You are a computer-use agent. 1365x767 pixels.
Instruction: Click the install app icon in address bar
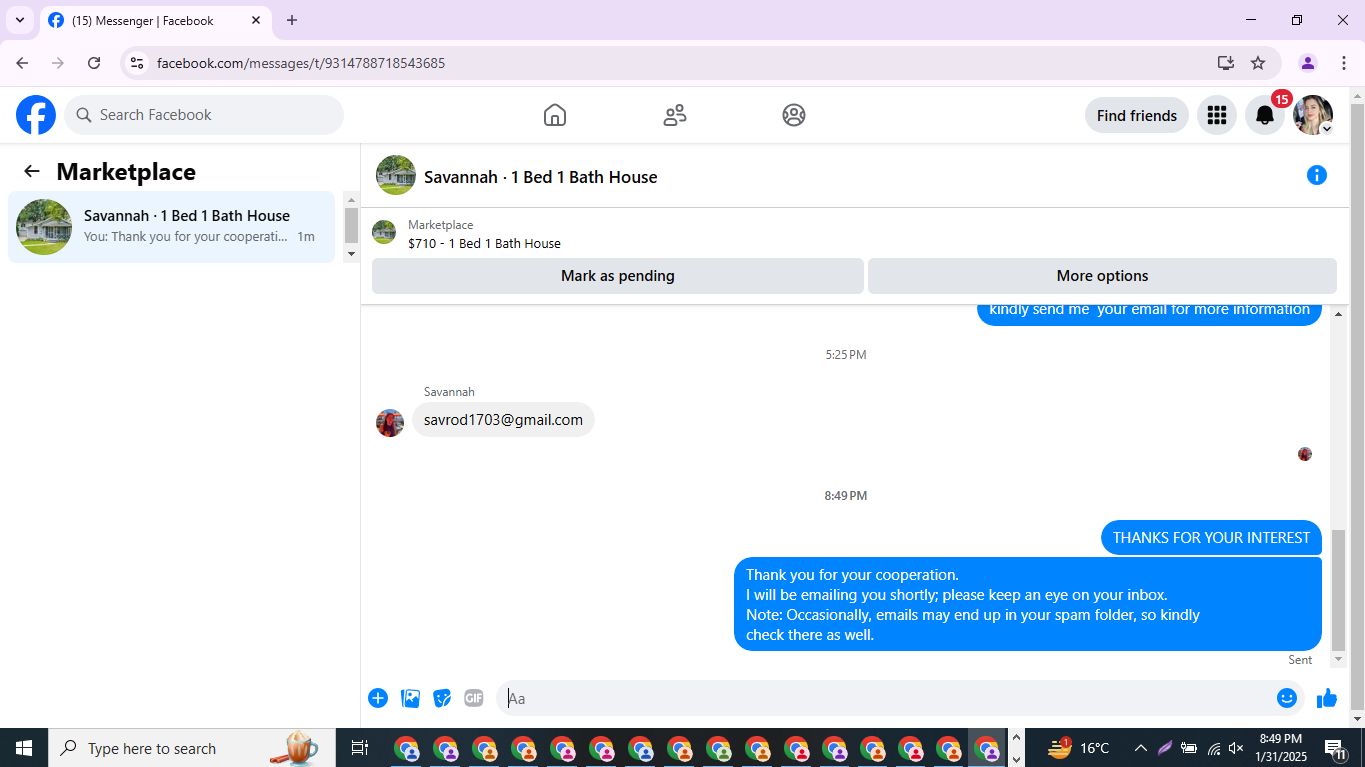[1226, 63]
